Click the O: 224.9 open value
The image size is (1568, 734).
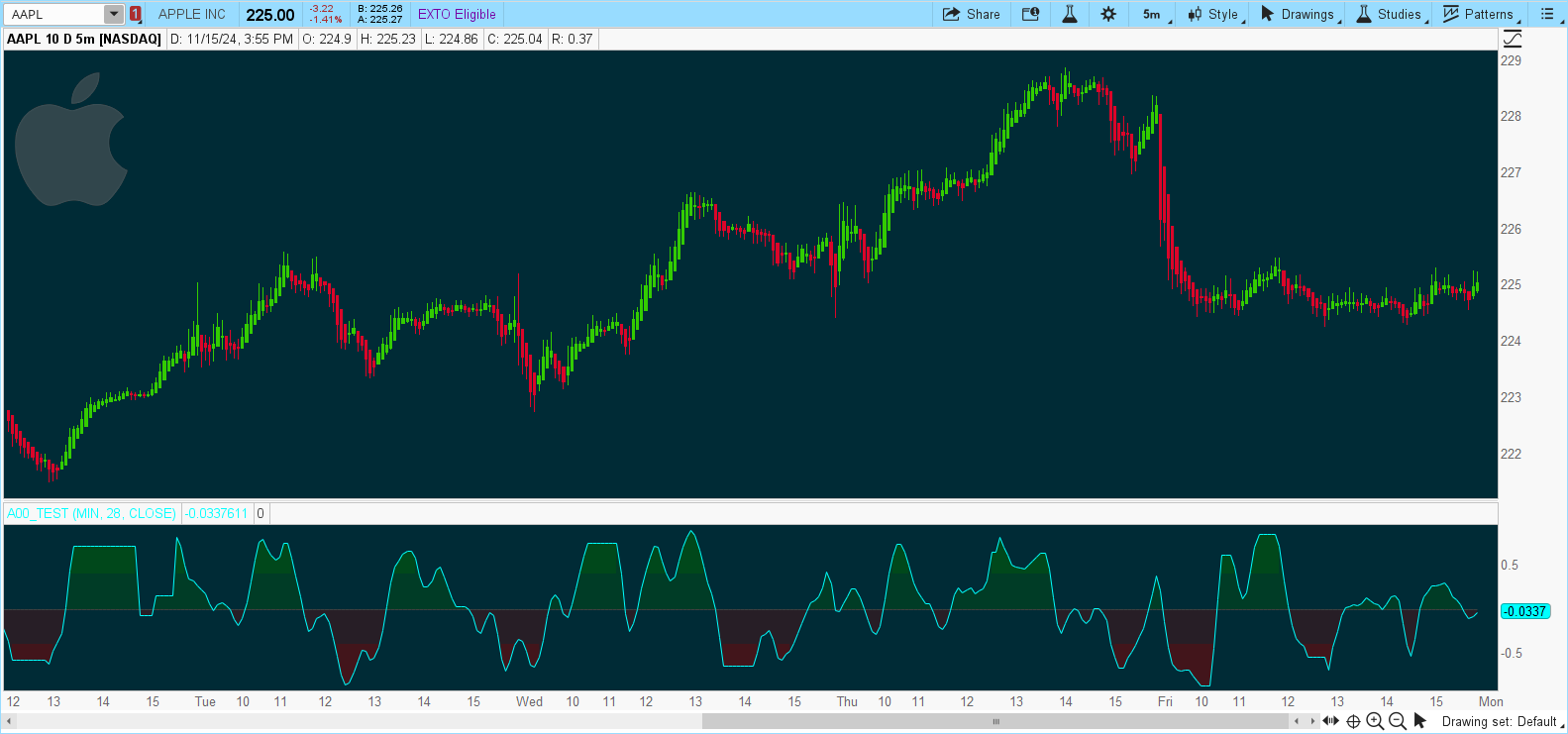(327, 39)
